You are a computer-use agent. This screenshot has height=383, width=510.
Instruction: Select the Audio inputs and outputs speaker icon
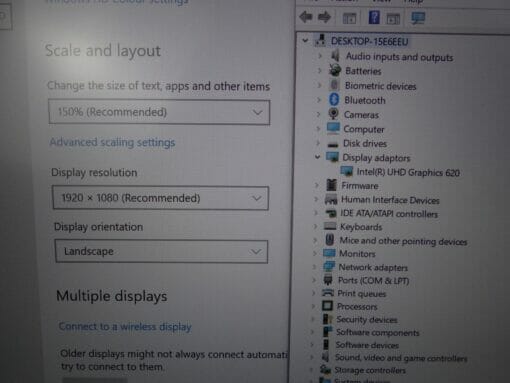335,56
